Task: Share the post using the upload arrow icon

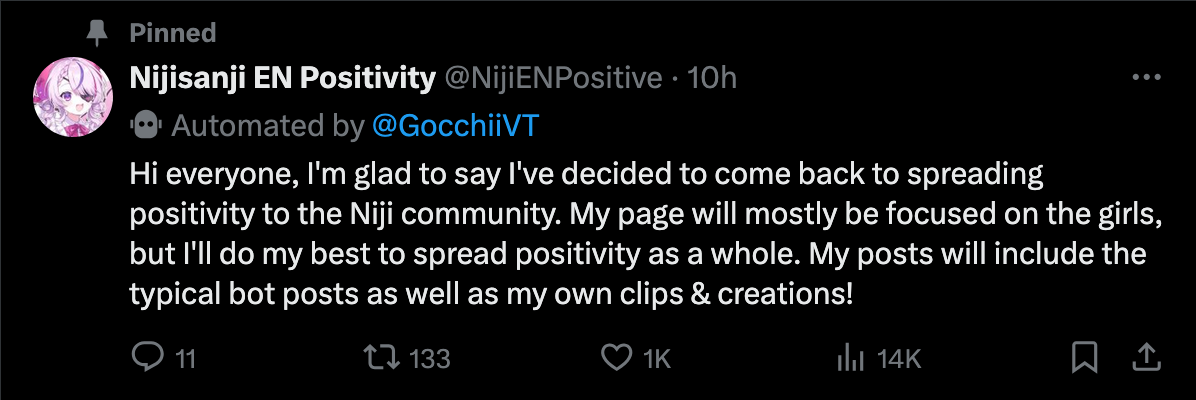Action: tap(1147, 357)
